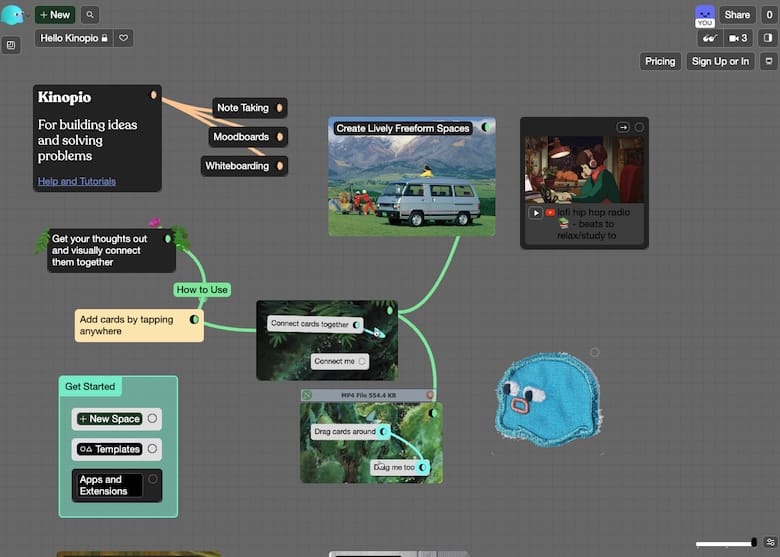Click the 'Add cards by tapping anywhere' connector
Image resolution: width=780 pixels, height=557 pixels.
(194, 319)
